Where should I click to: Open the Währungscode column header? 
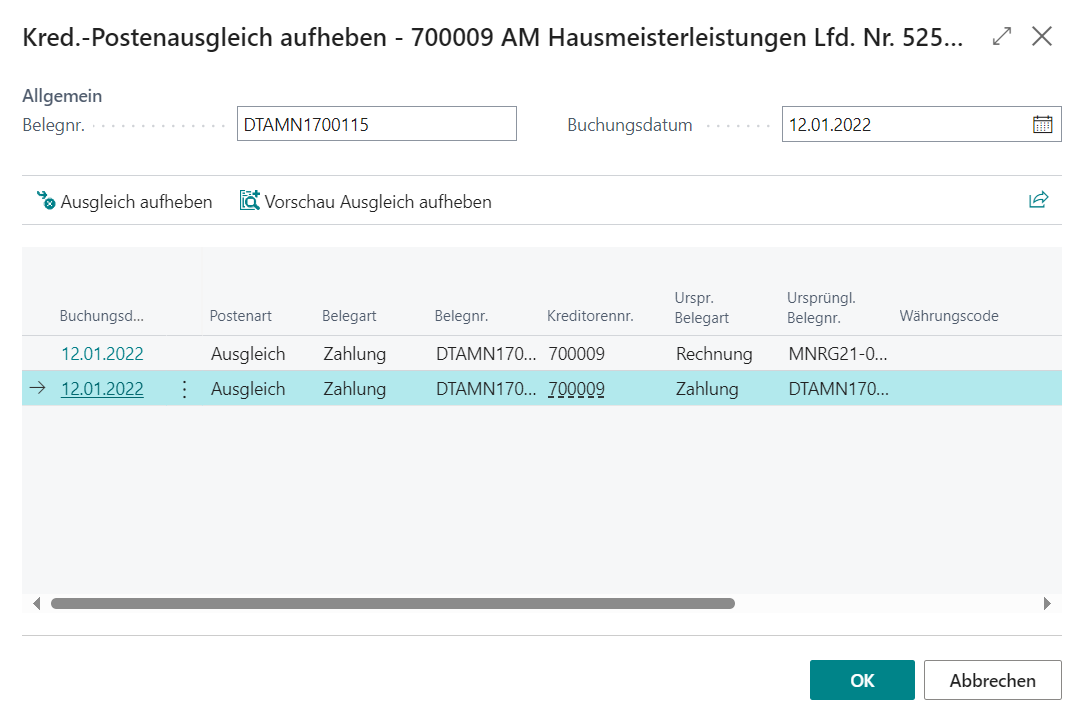point(948,315)
